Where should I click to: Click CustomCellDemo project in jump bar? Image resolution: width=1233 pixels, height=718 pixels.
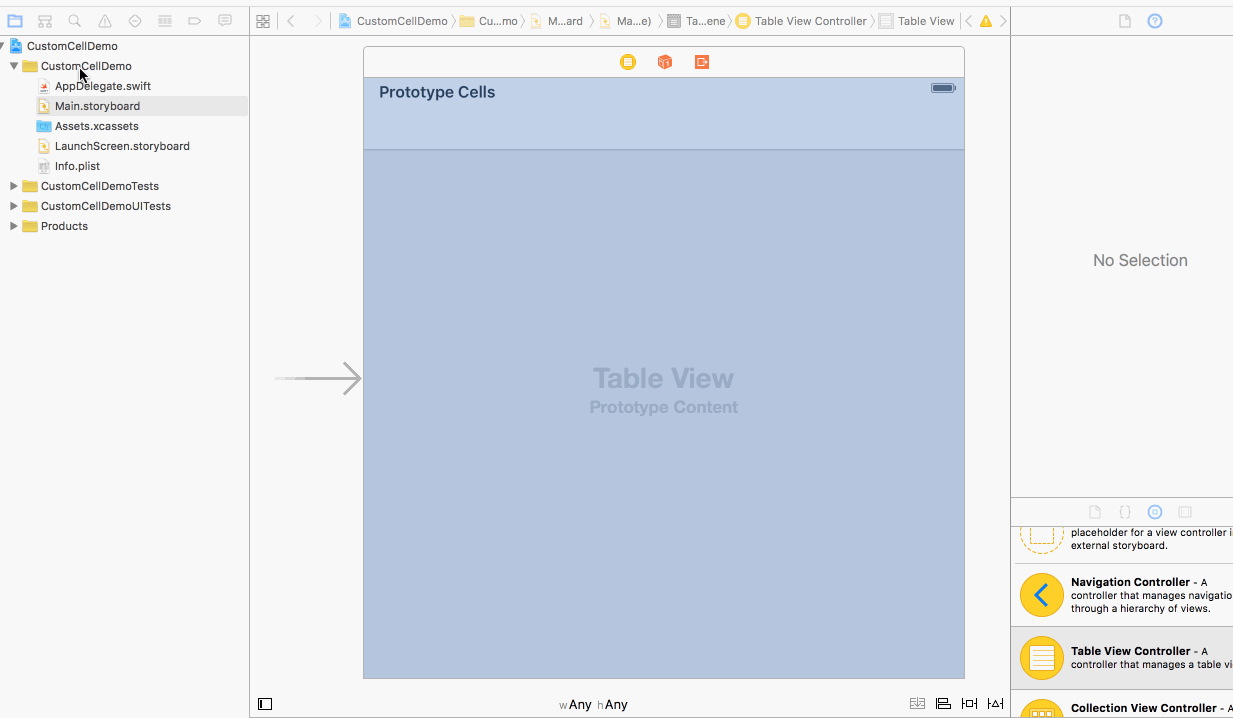(393, 21)
